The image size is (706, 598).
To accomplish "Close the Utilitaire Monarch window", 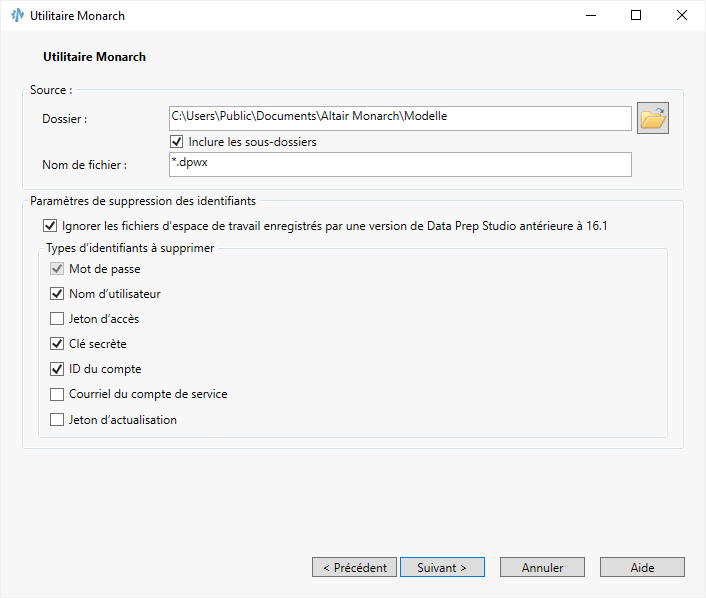I will [x=682, y=16].
